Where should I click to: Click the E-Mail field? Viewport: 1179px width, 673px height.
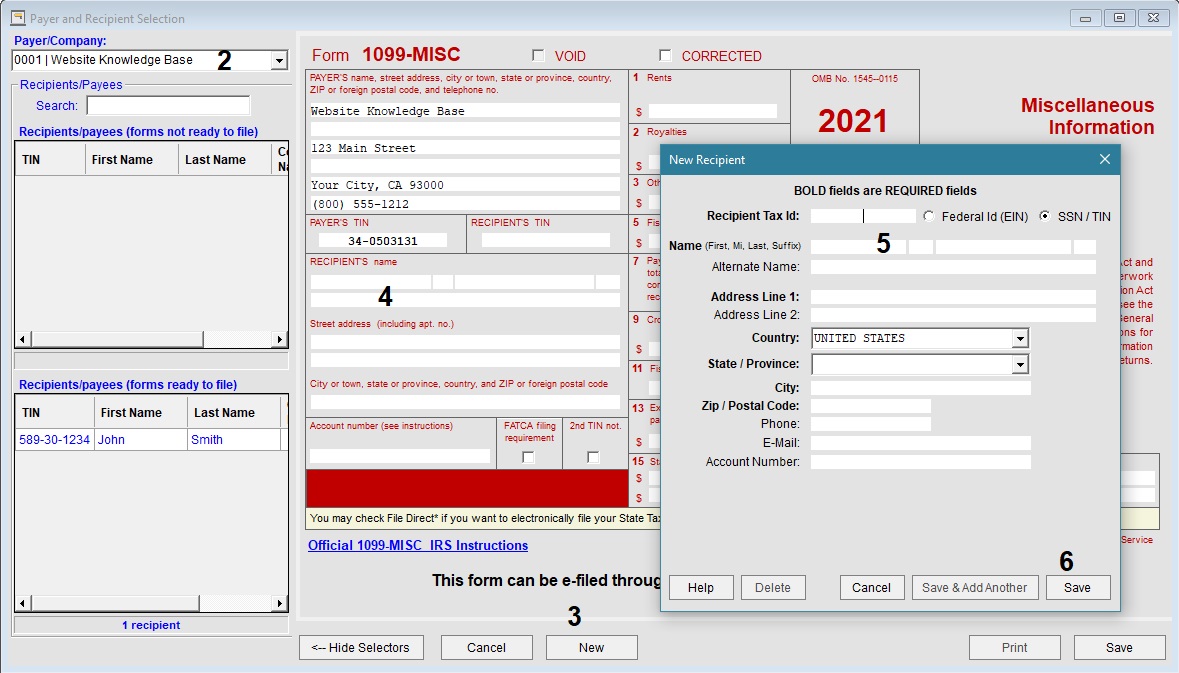(920, 443)
